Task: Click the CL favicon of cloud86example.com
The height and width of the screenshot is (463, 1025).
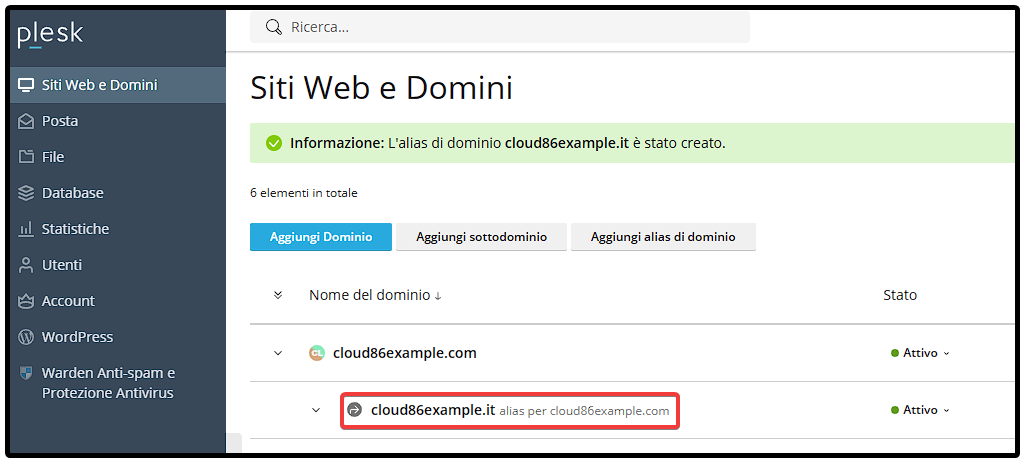Action: (316, 353)
